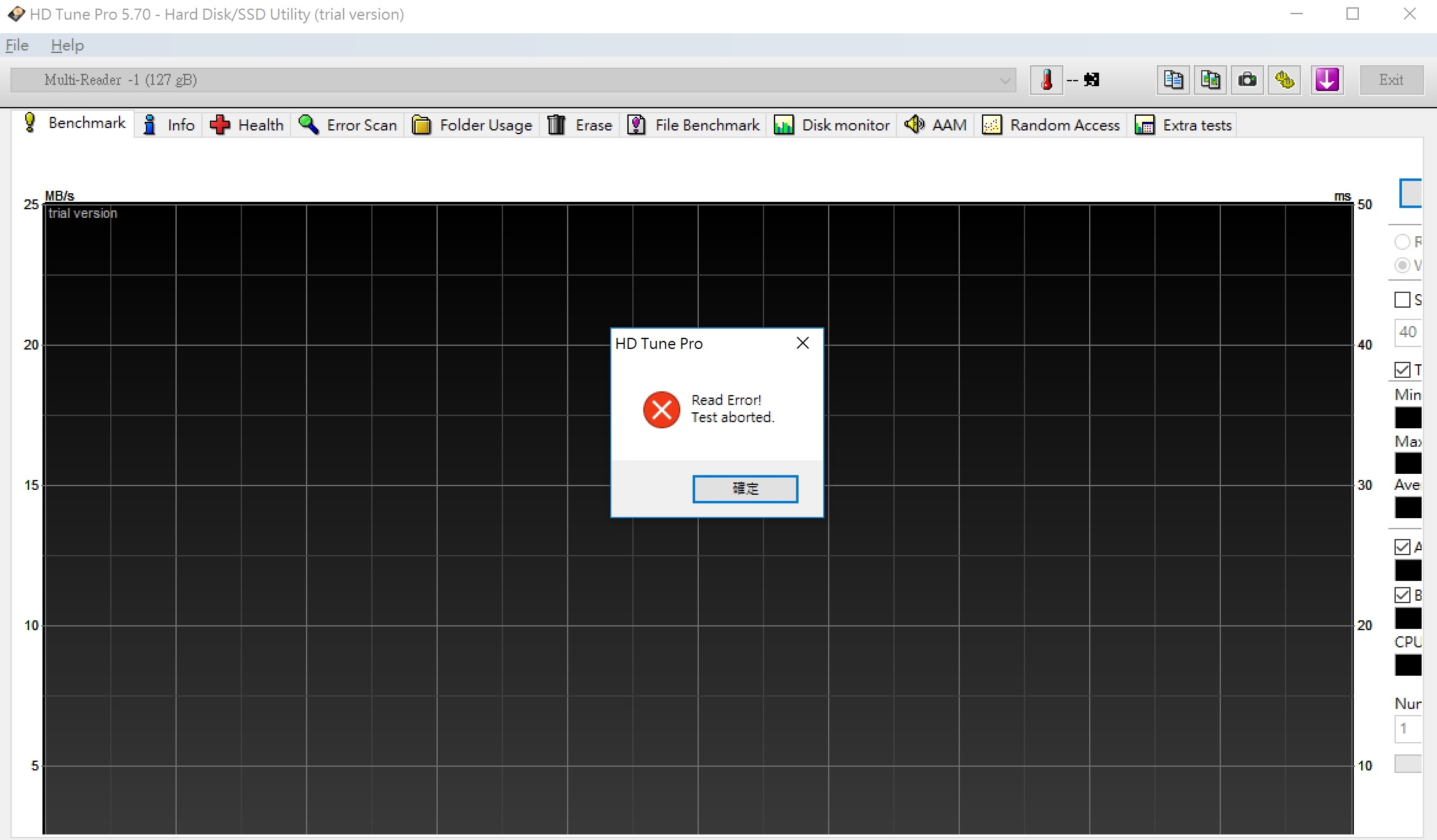Click the Info tab icon
Screen dimensions: 1437x840
(x=149, y=125)
